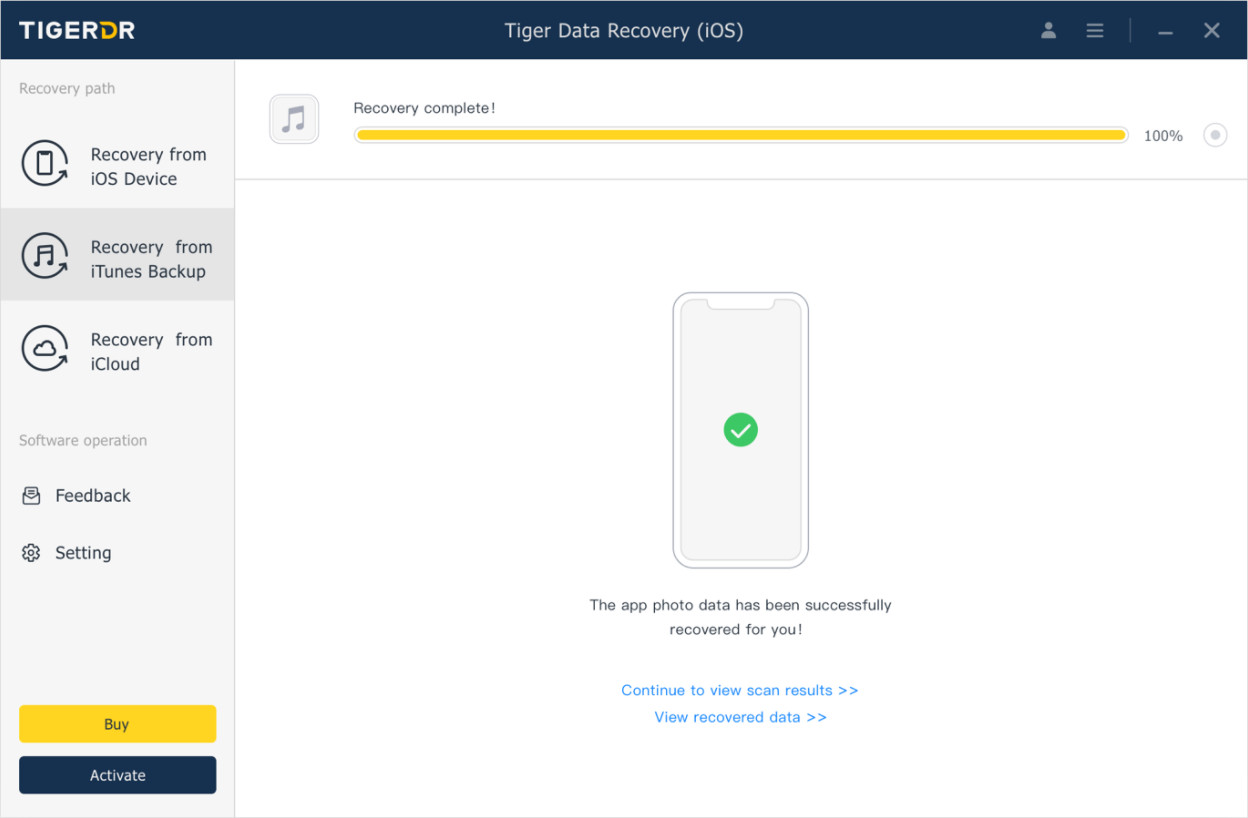The height and width of the screenshot is (818, 1248).
Task: Click the Recovery path heading
Action: tap(67, 88)
